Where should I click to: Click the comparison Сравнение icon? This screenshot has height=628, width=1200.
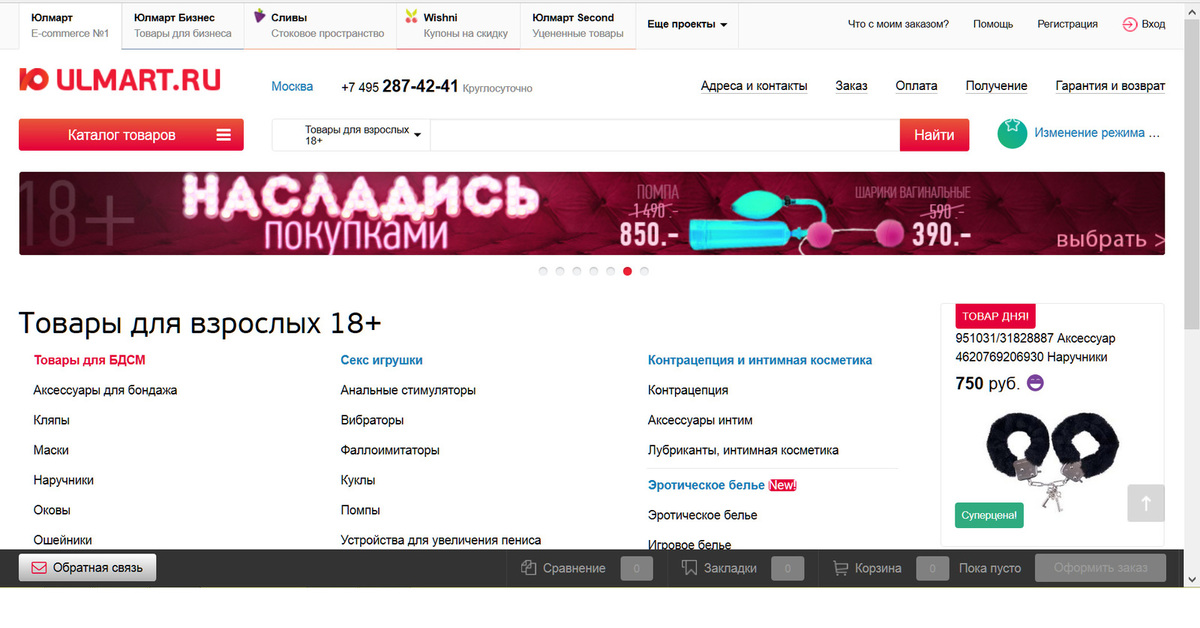click(530, 568)
